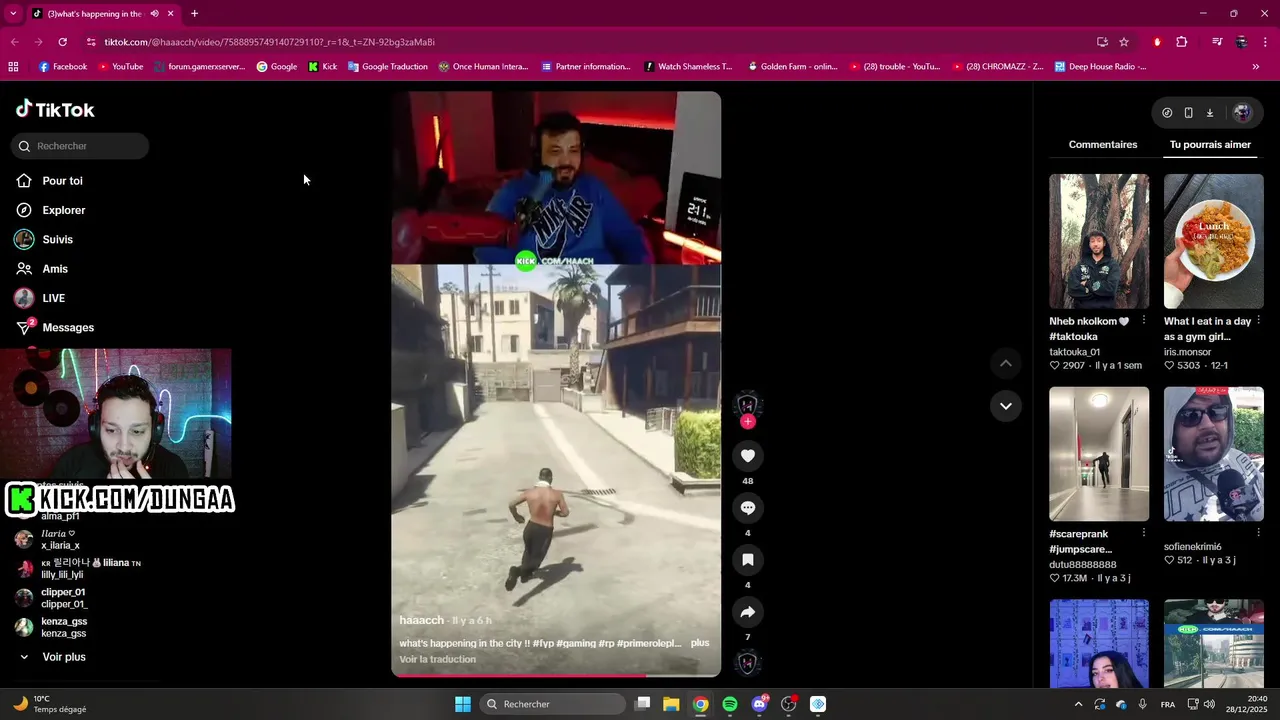Screen dimensions: 1280x720
Task: Go to next video with down arrow
Action: pyautogui.click(x=1006, y=406)
